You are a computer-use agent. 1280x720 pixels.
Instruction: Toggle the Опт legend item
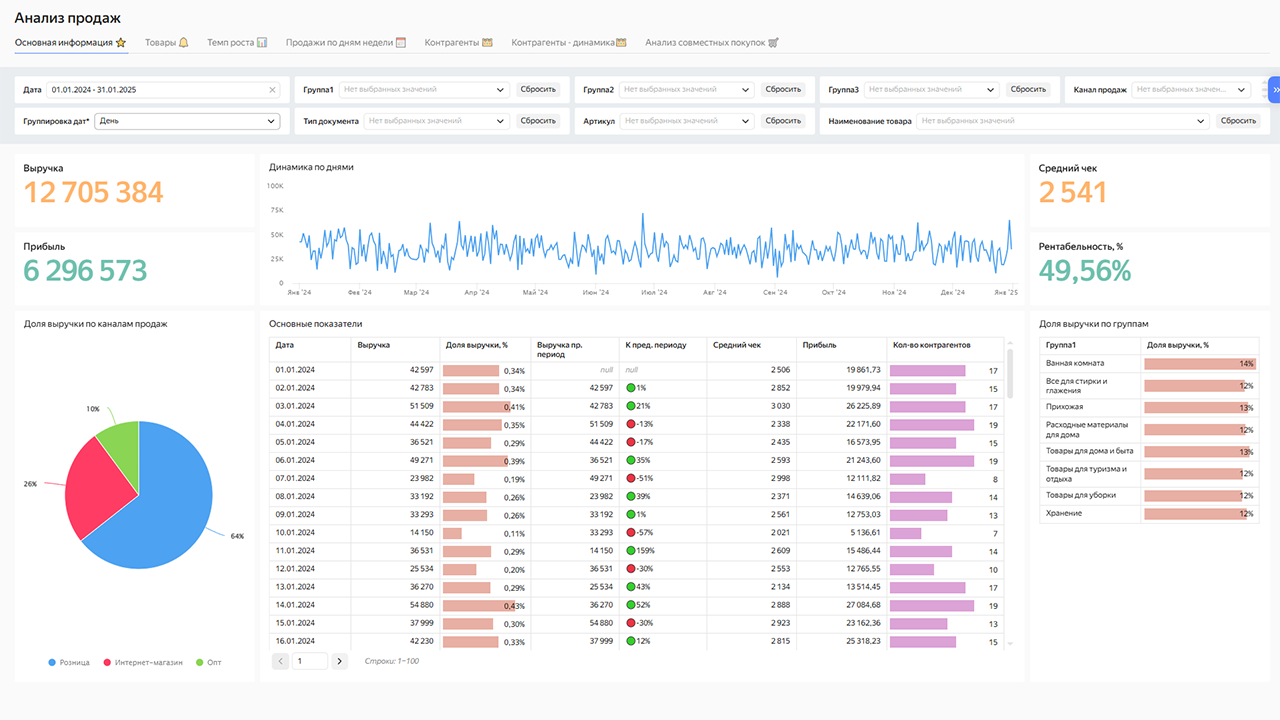point(208,662)
